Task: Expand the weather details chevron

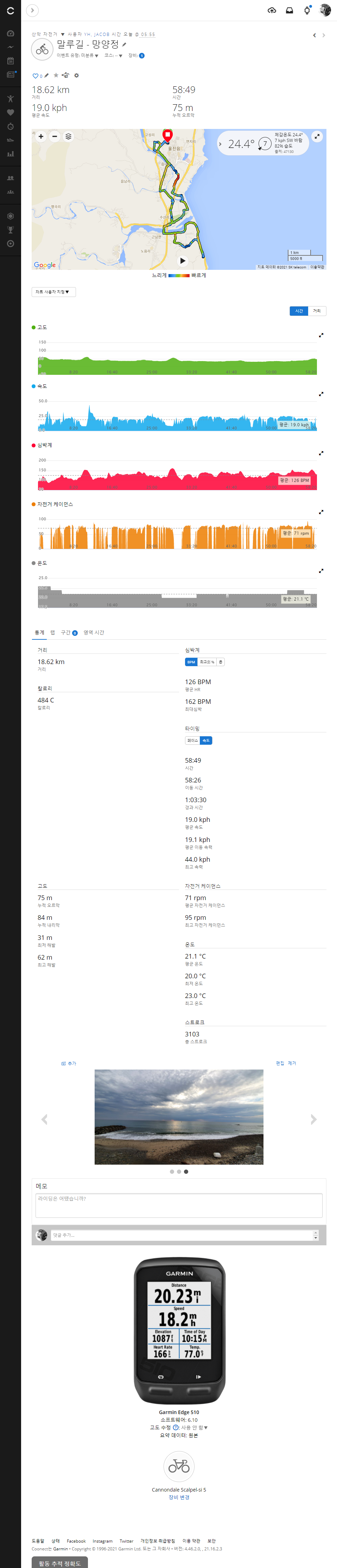Action: pos(220,144)
